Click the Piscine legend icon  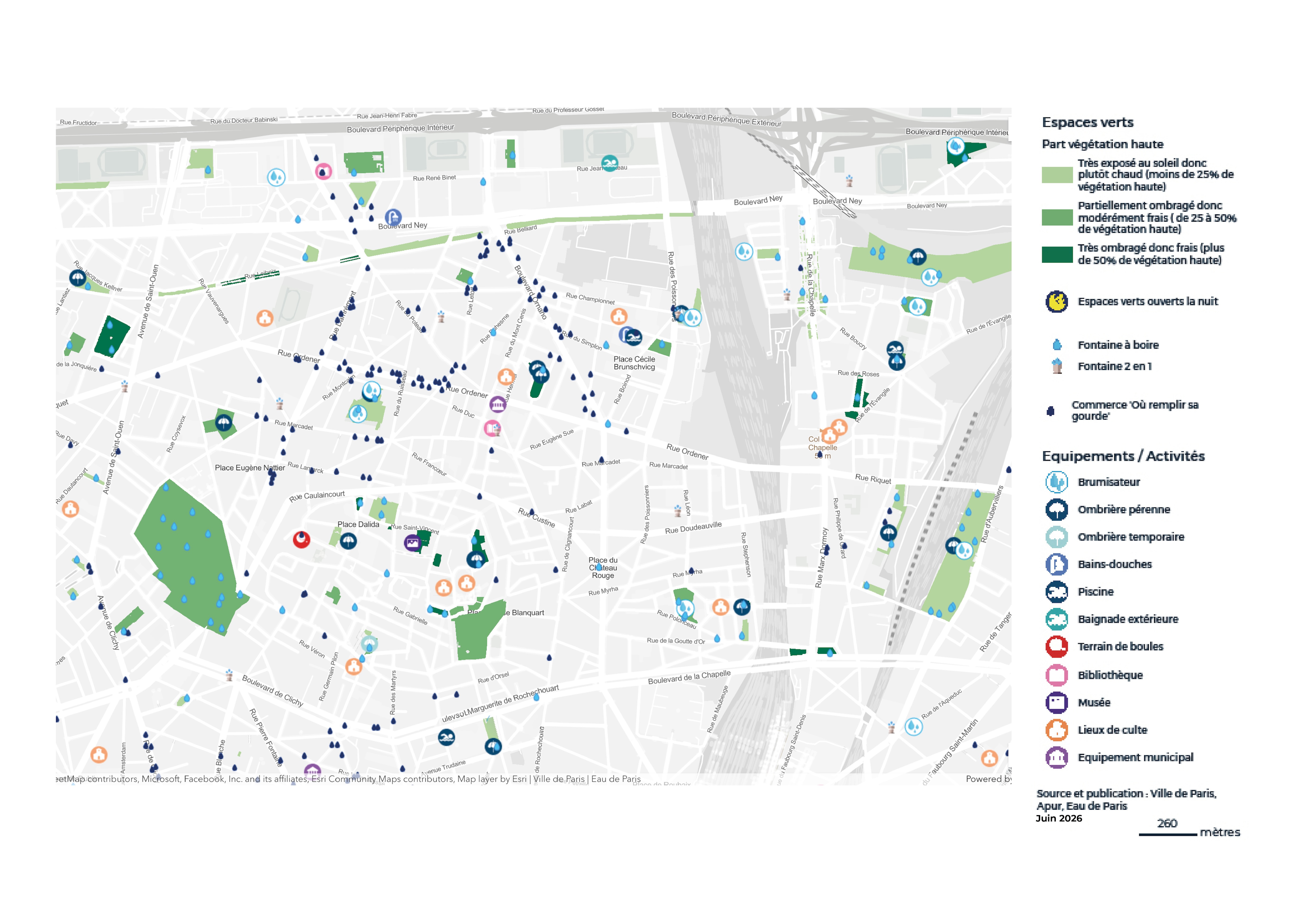click(1057, 592)
